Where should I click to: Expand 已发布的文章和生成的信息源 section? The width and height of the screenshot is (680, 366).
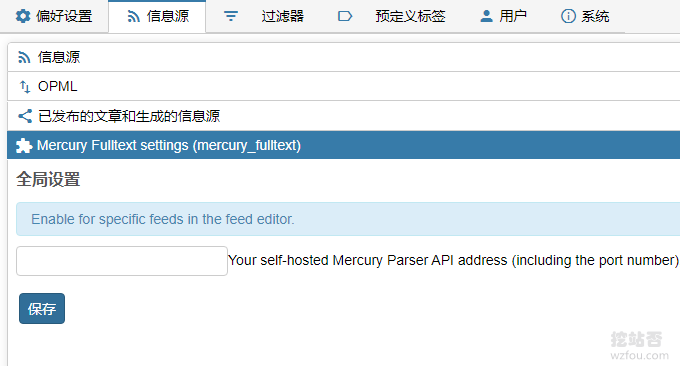click(x=343, y=116)
